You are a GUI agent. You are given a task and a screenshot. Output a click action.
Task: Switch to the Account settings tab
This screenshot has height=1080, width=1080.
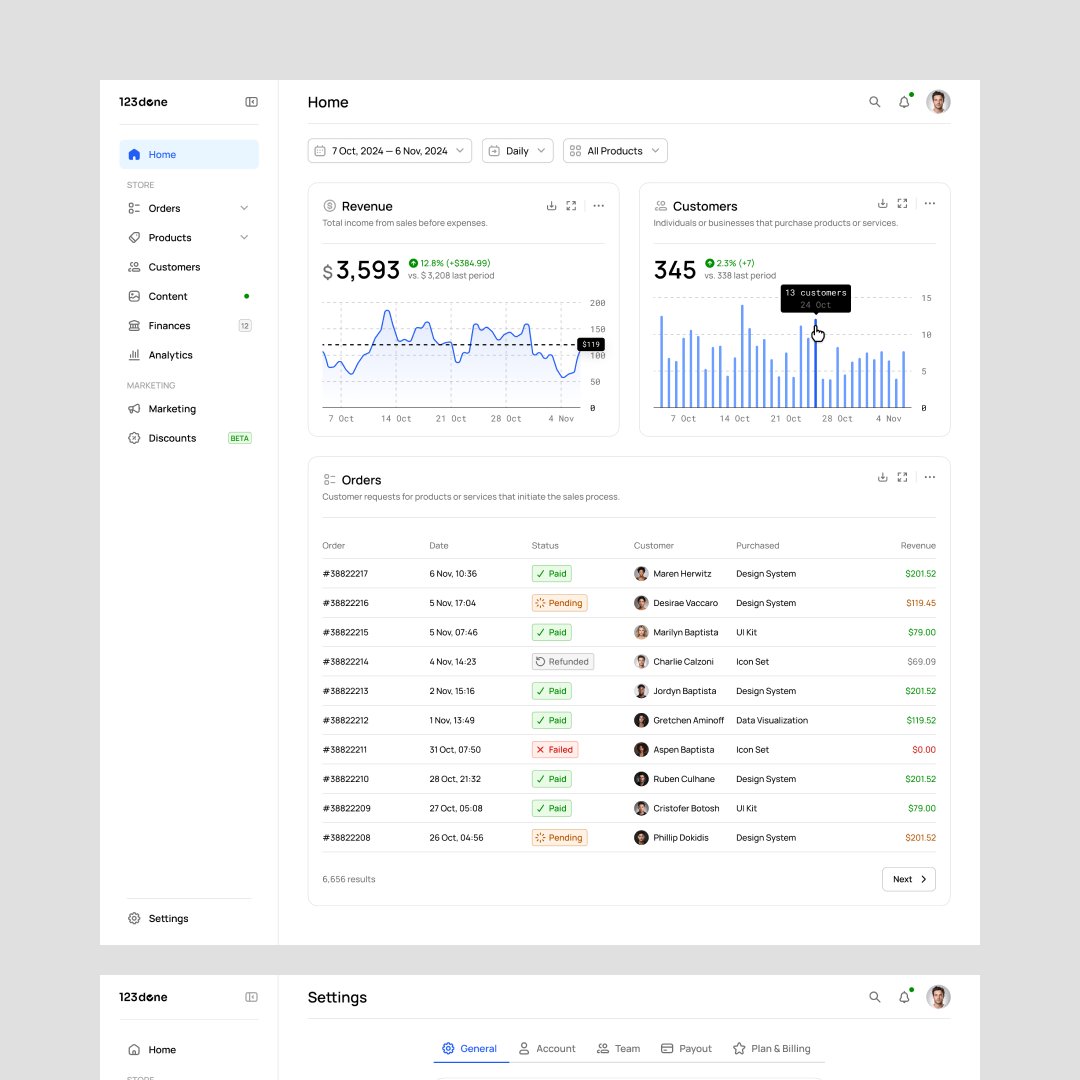547,1048
